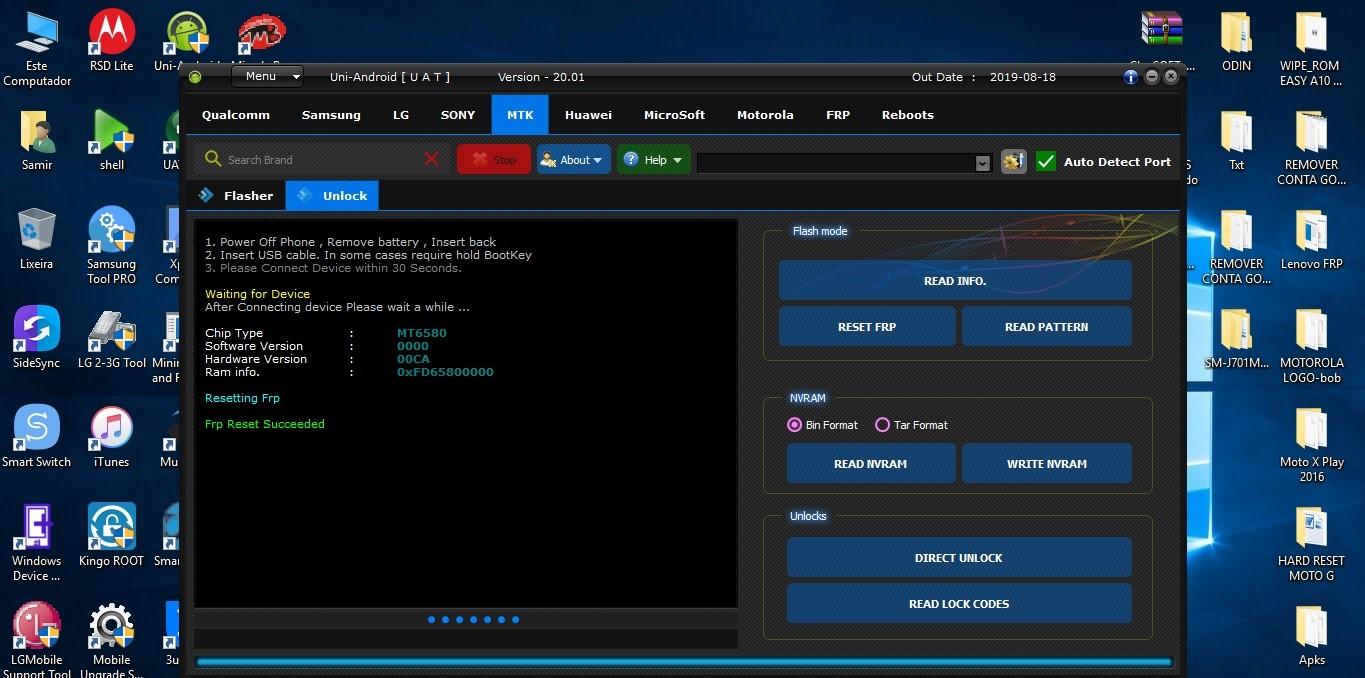
Task: Open the blue info icon in the title bar
Action: click(1131, 77)
